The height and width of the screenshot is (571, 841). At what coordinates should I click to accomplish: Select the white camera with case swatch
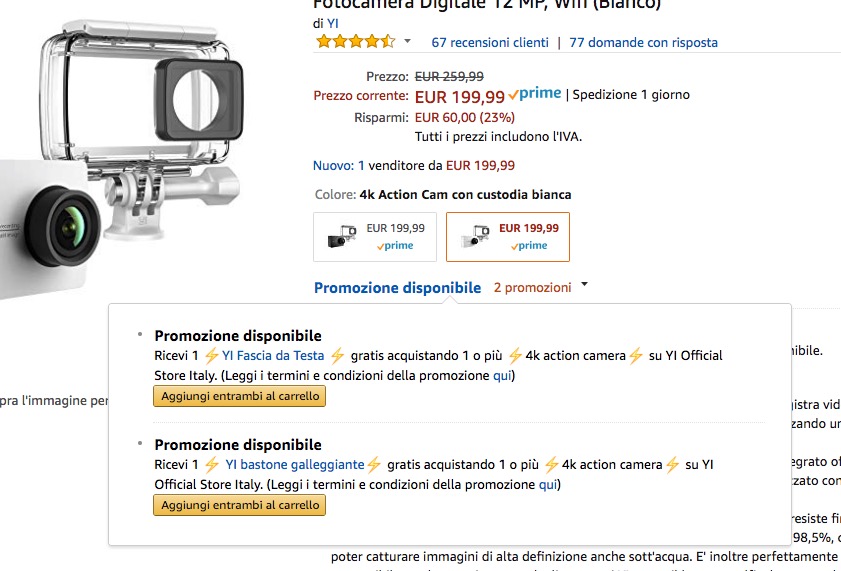508,237
